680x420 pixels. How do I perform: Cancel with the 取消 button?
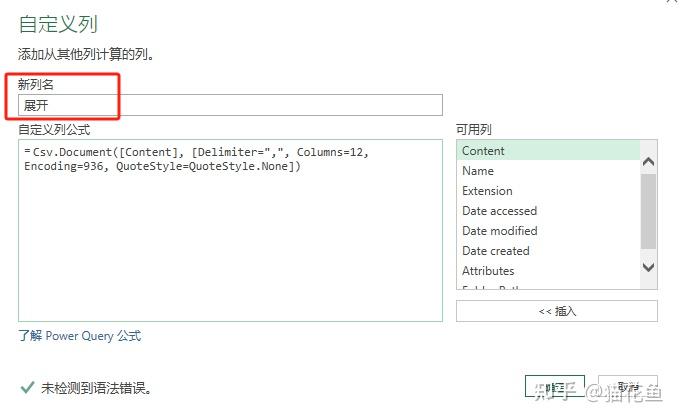[627, 387]
